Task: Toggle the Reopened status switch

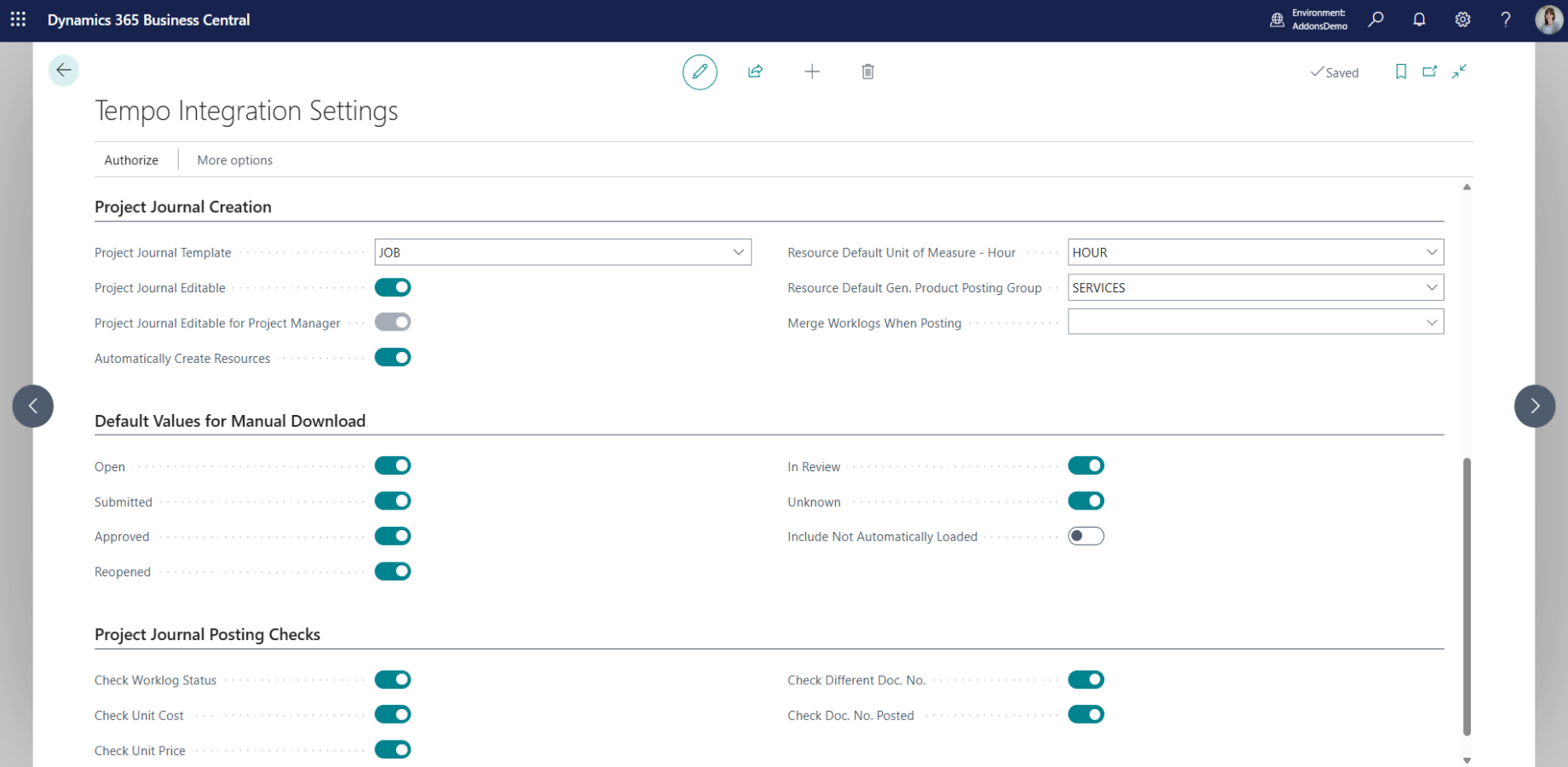Action: click(x=393, y=571)
